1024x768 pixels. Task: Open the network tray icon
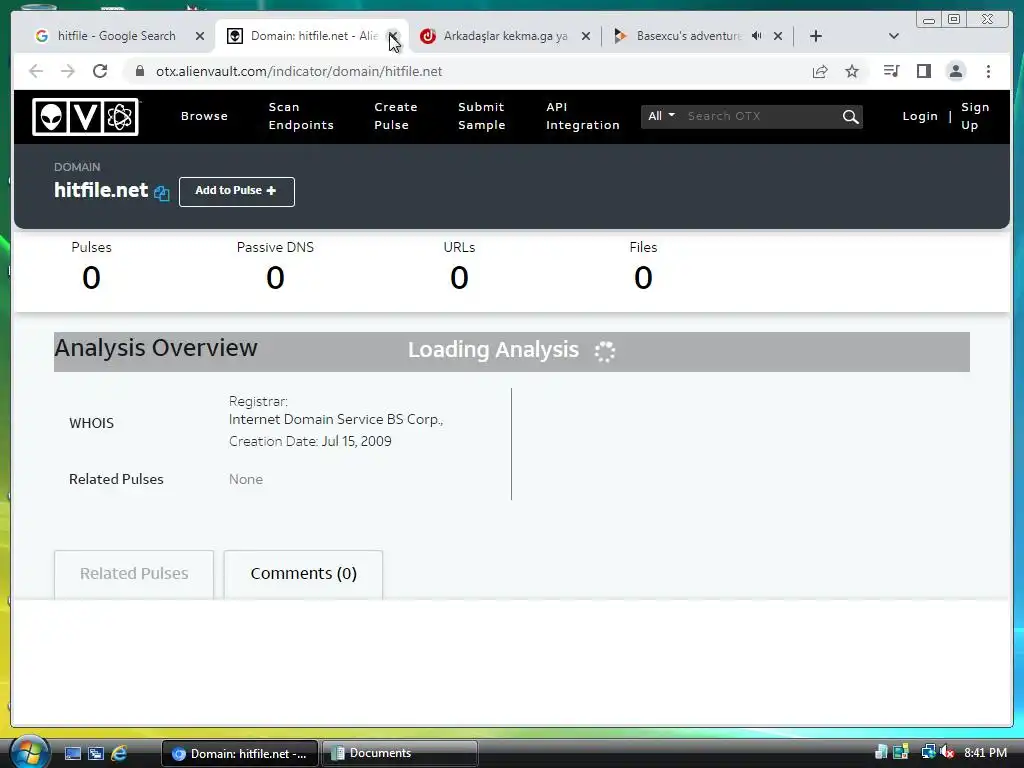pos(928,752)
